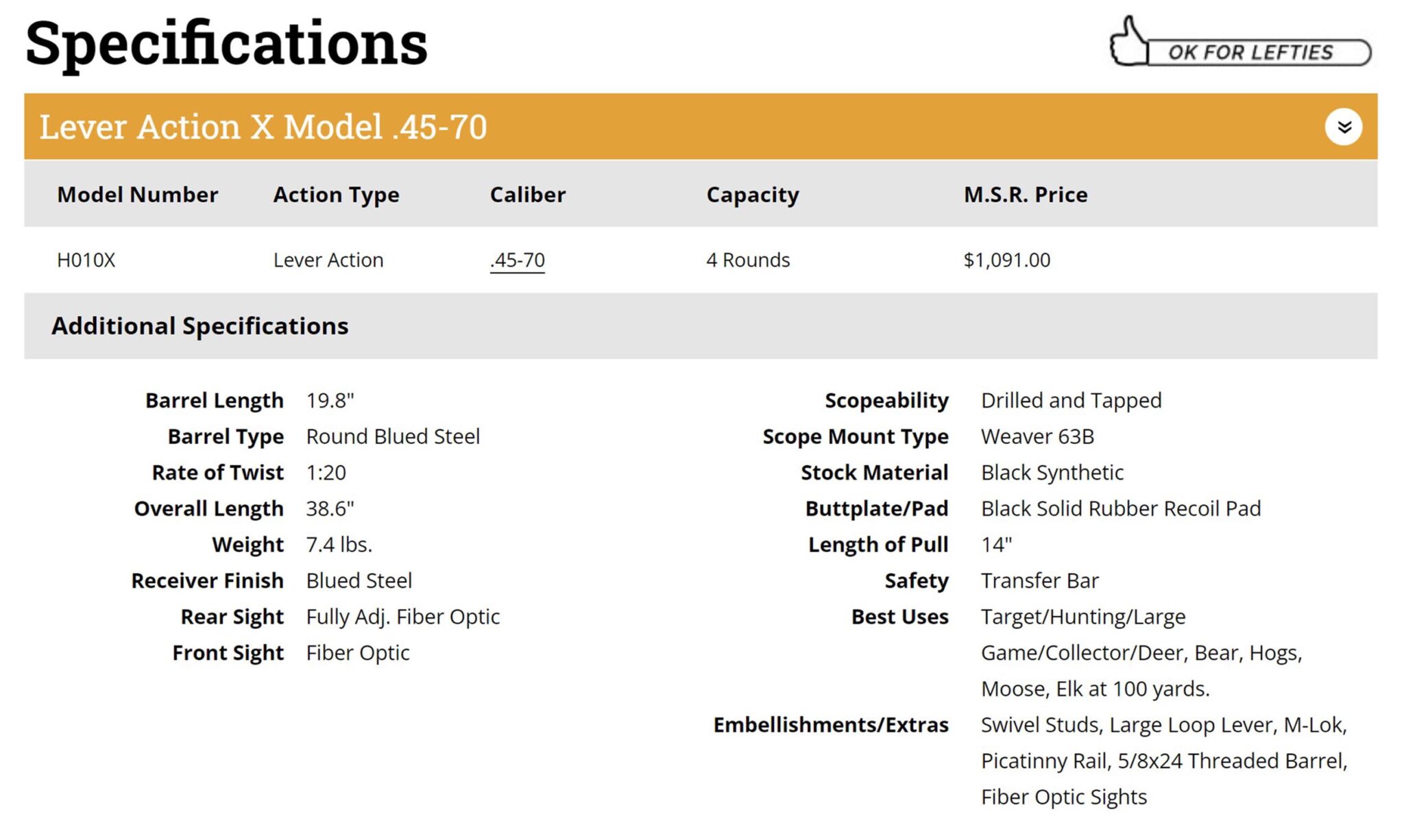Click the 4 Rounds capacity value
Screen dimensions: 1404x840
pyautogui.click(x=748, y=260)
